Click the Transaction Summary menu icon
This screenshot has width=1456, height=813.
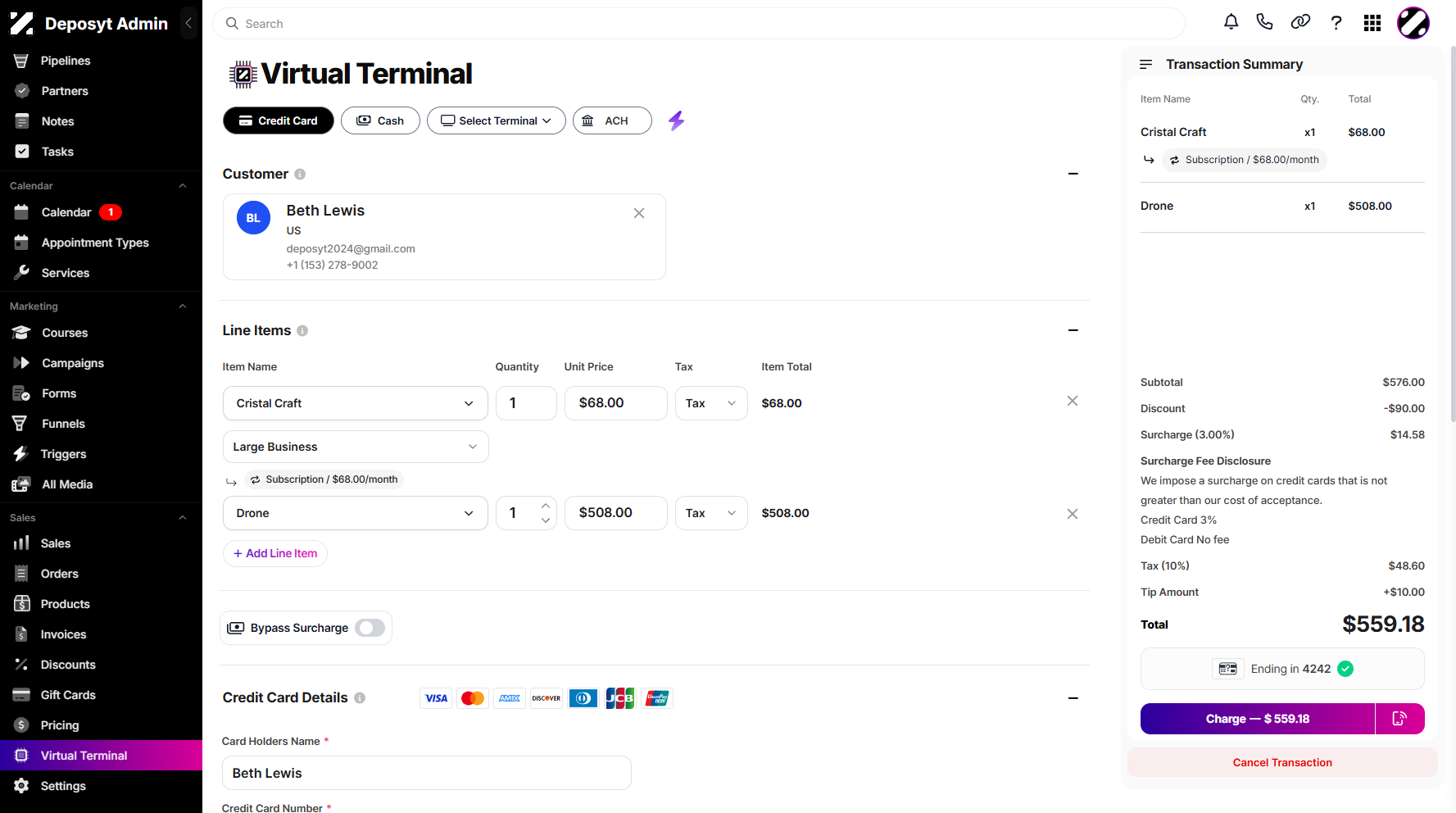tap(1145, 64)
